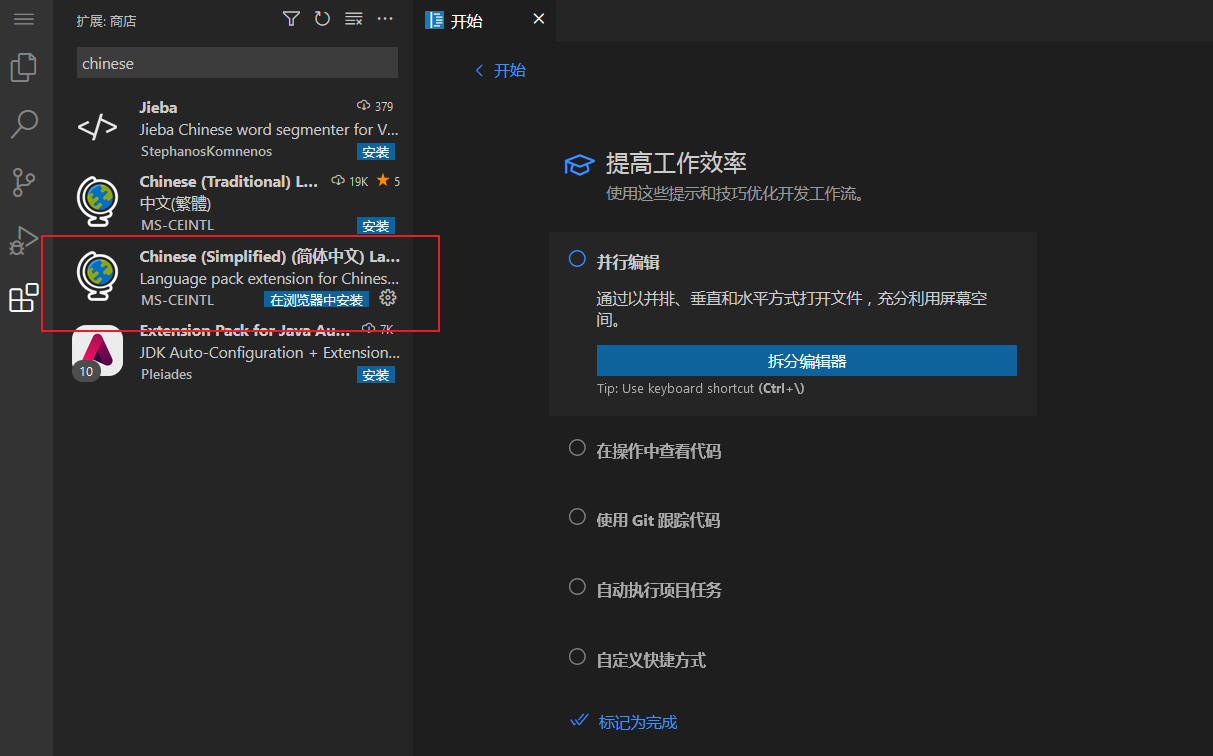1213x756 pixels.
Task: Click the Chinese (Simplified) globe icon
Action: click(x=98, y=275)
